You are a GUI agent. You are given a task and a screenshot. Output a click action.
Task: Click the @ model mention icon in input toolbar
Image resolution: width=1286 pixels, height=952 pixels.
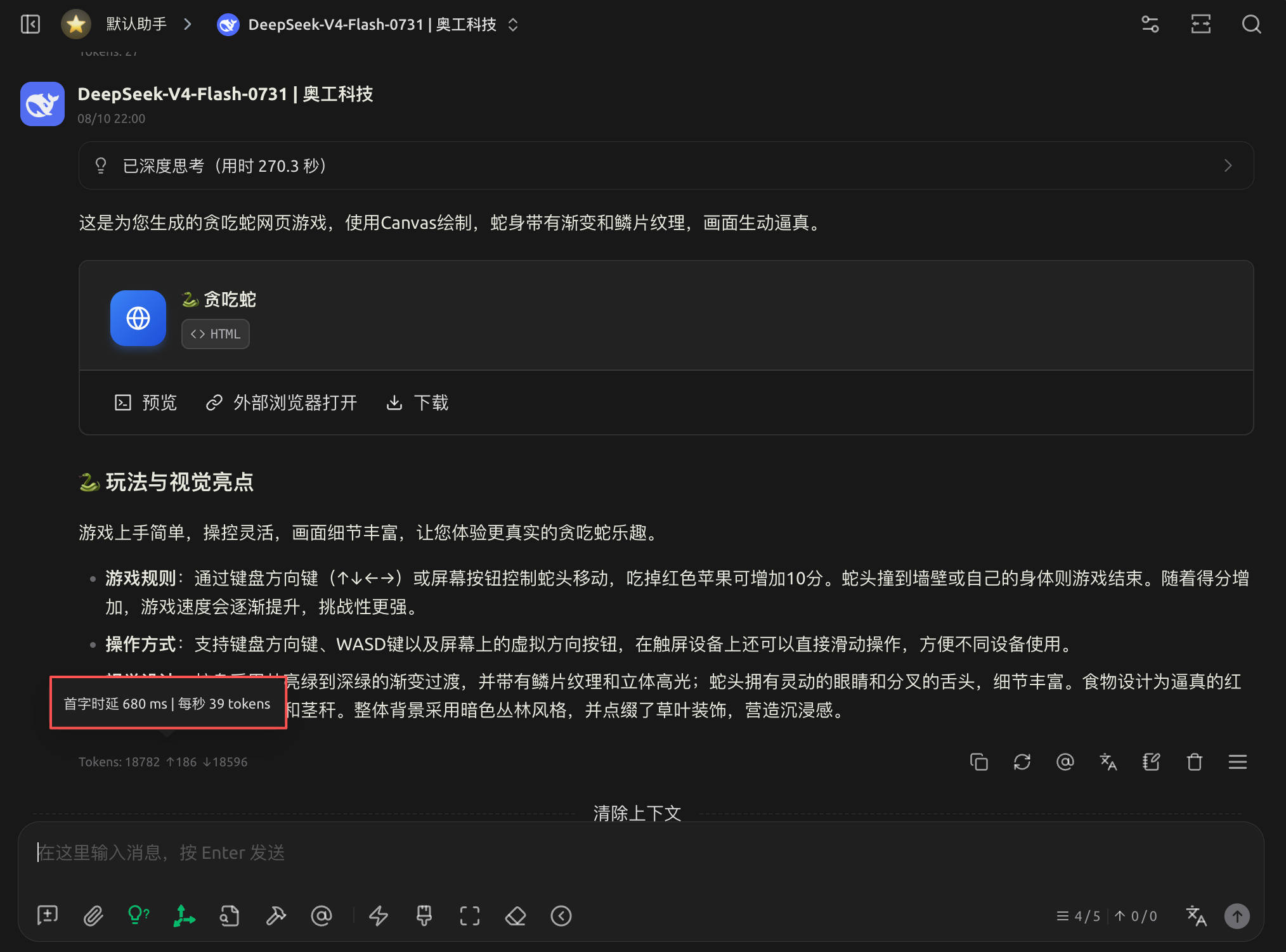(321, 916)
